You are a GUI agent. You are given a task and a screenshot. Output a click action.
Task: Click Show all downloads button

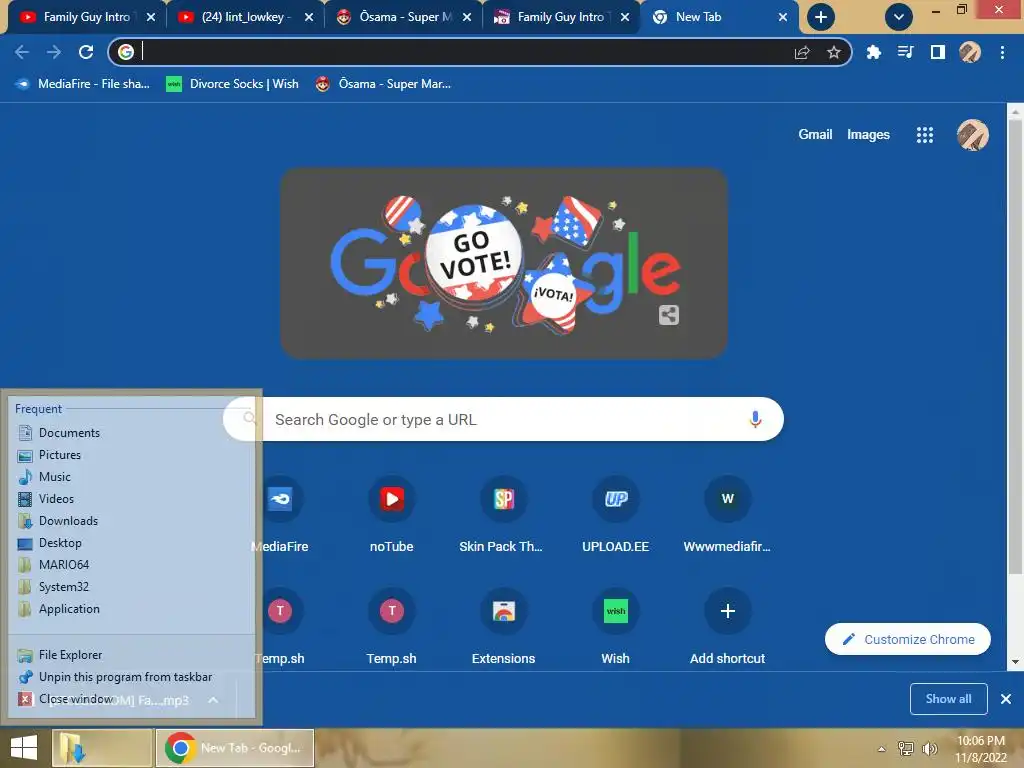tap(948, 699)
